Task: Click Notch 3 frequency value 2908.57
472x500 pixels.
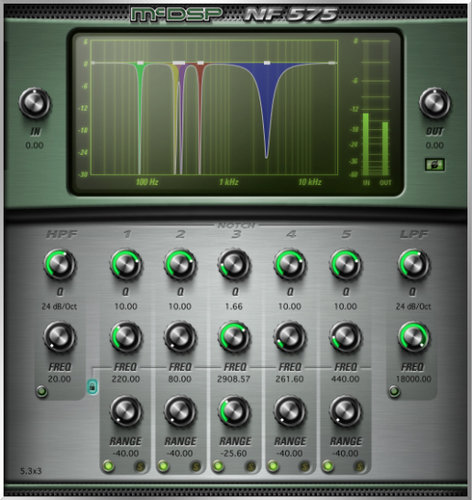Action: point(234,379)
